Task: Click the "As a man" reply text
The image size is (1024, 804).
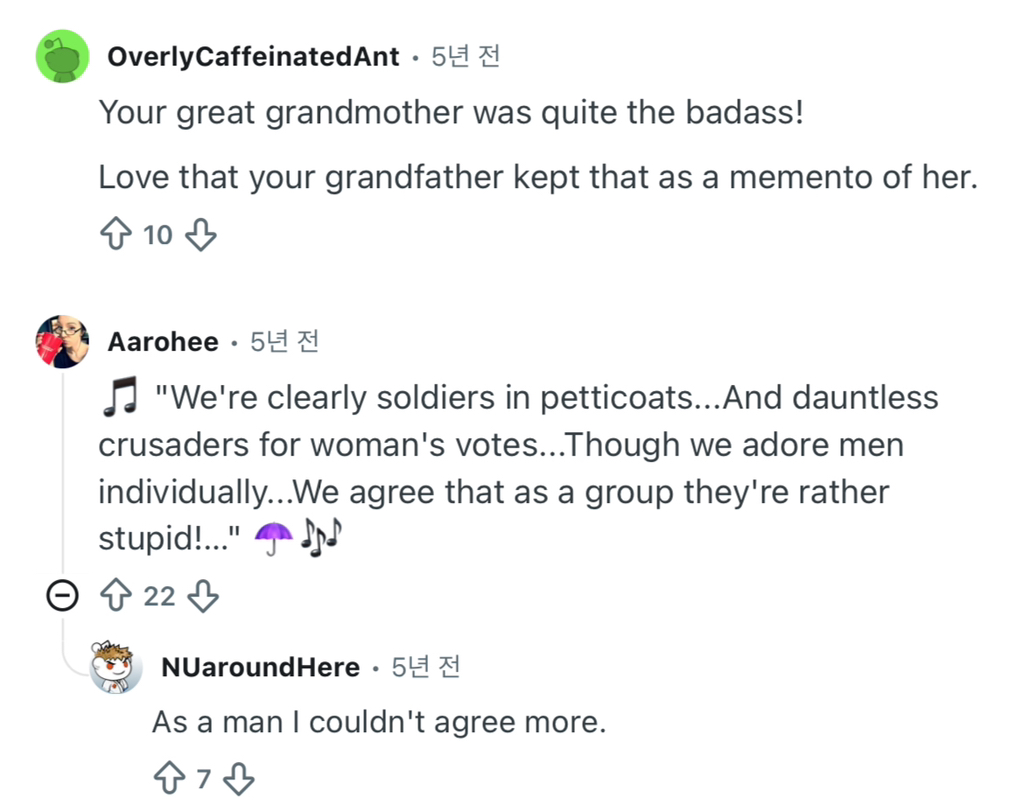Action: pos(379,721)
